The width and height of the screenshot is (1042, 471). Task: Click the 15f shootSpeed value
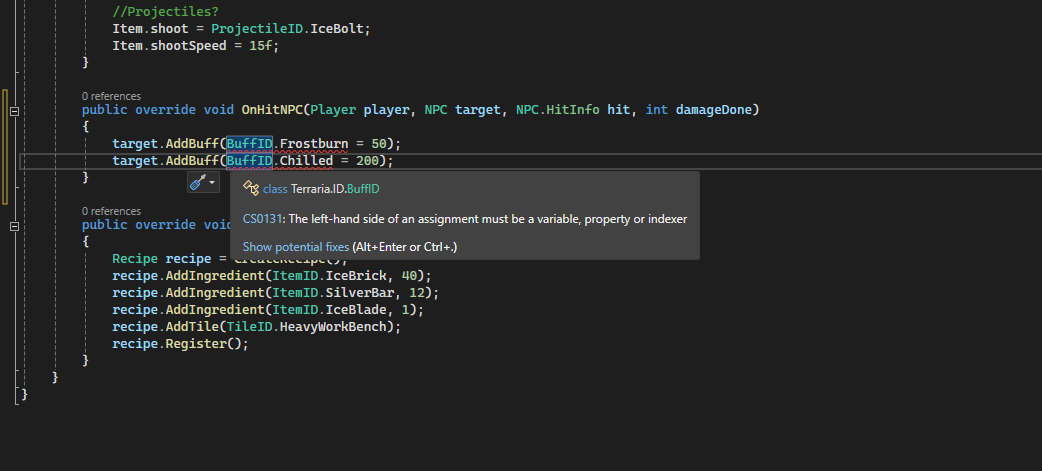click(x=260, y=46)
